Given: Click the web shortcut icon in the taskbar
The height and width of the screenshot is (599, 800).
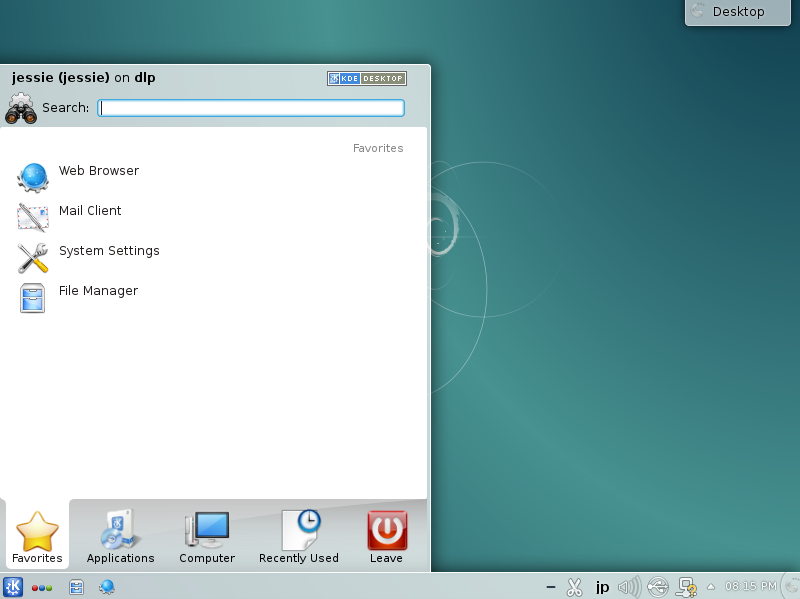Looking at the screenshot, I should [107, 587].
